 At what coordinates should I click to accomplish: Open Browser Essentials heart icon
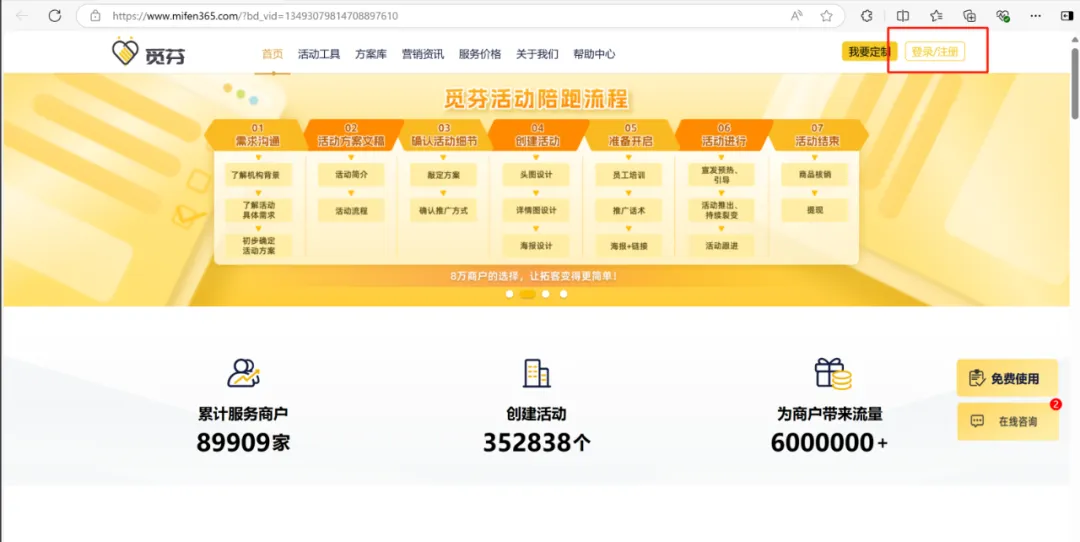pyautogui.click(x=1002, y=16)
